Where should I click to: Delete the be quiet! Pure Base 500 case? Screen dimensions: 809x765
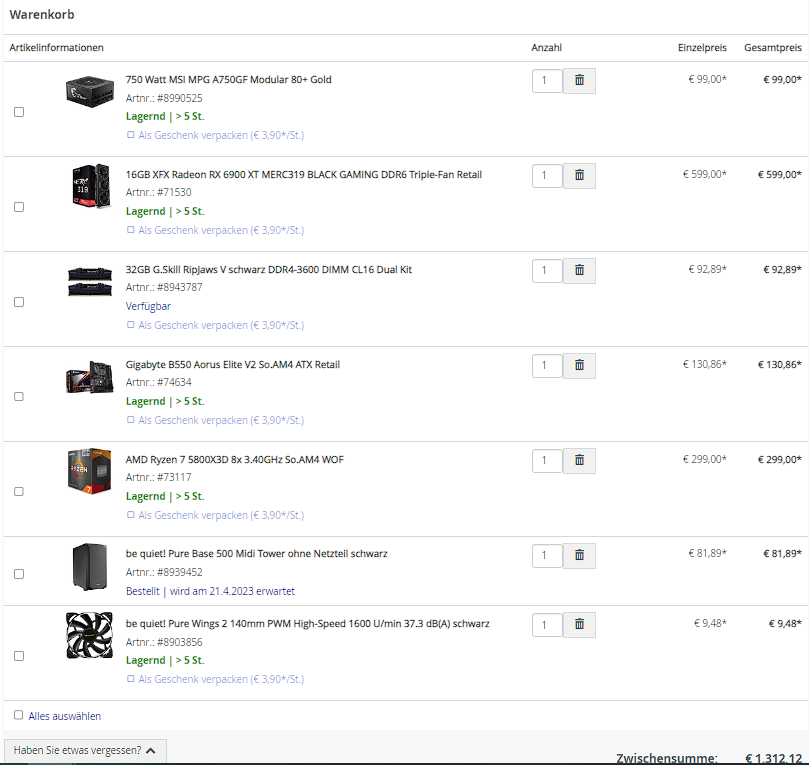[579, 555]
